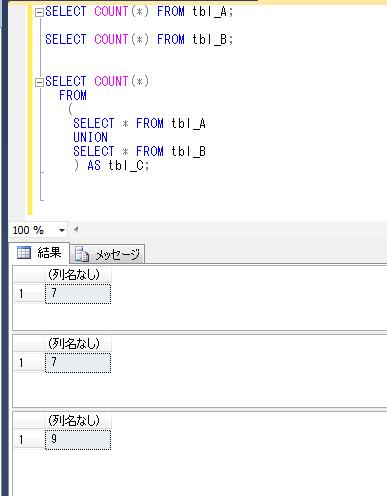Switch to the メッセージ messages tab
387x496 pixels.
pos(107,255)
